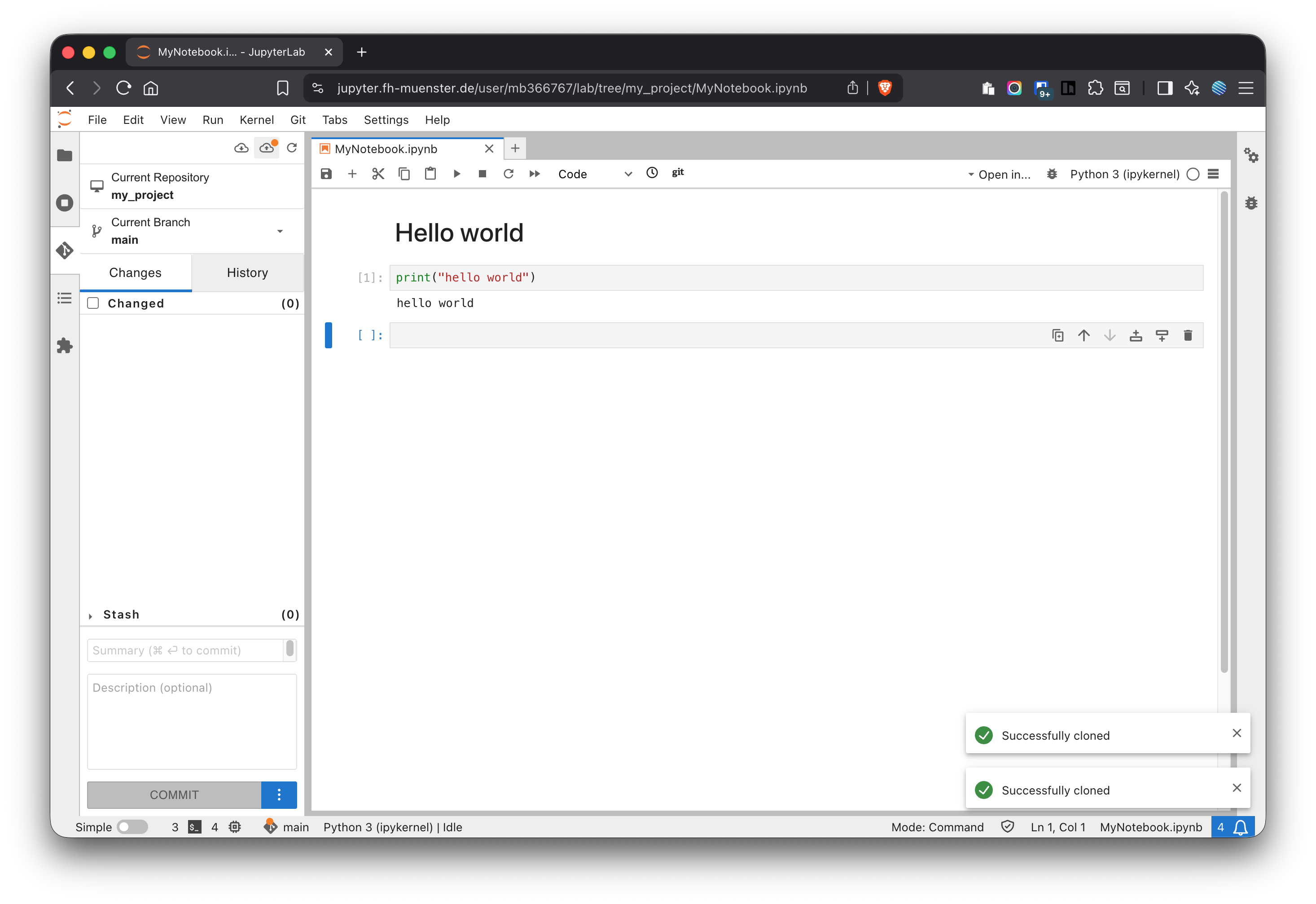Image resolution: width=1316 pixels, height=904 pixels.
Task: Click run selected cell play button
Action: [x=456, y=174]
